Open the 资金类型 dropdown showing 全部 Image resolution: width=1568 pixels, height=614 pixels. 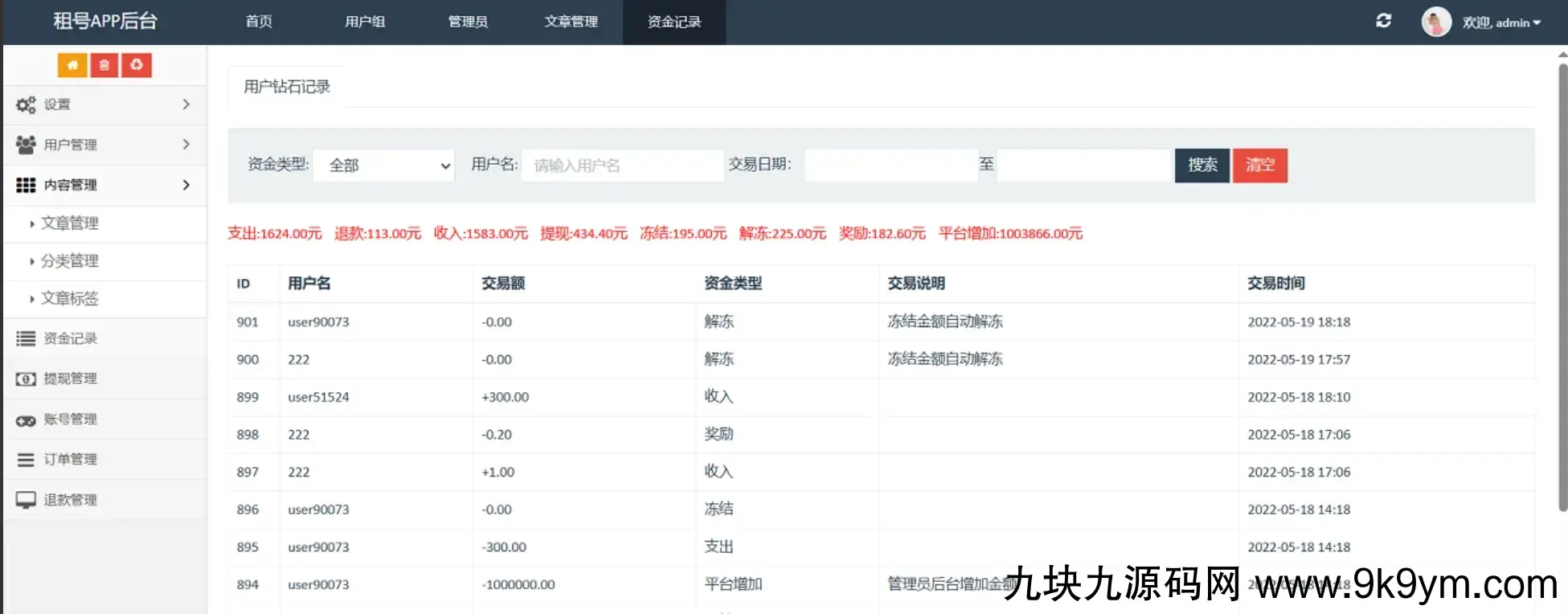pos(384,166)
